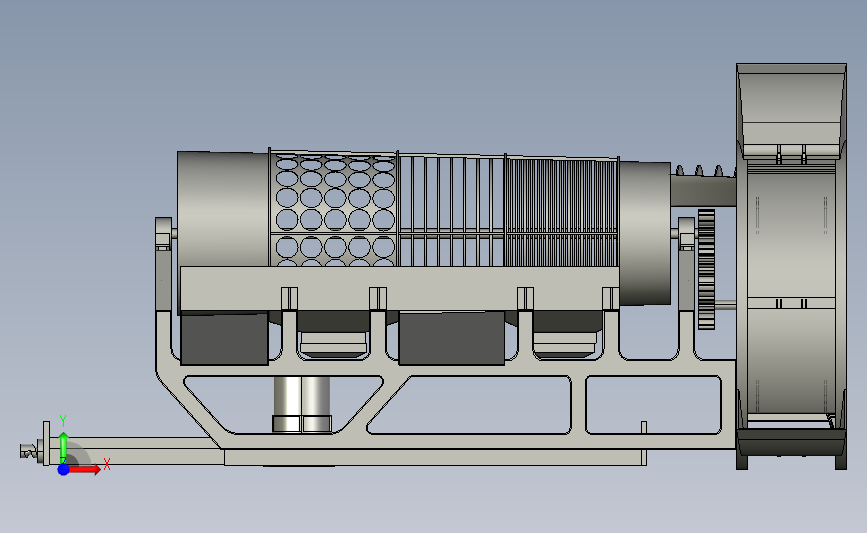Screen dimensions: 867x533
Task: Select the spiked feed shaft before the hopper
Action: [703, 186]
